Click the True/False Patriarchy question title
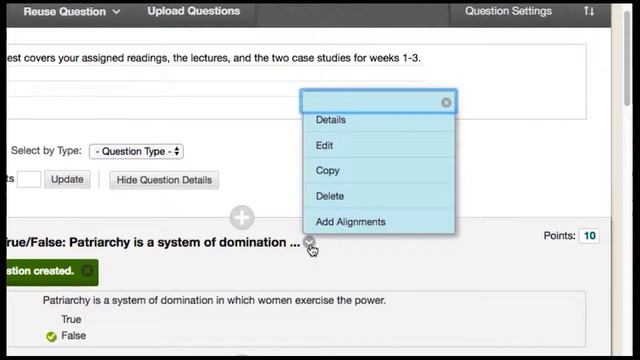This screenshot has height=360, width=640. click(153, 242)
